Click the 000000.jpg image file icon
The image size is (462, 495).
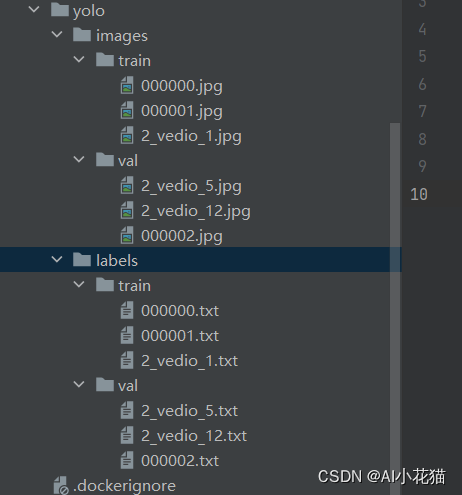[127, 85]
